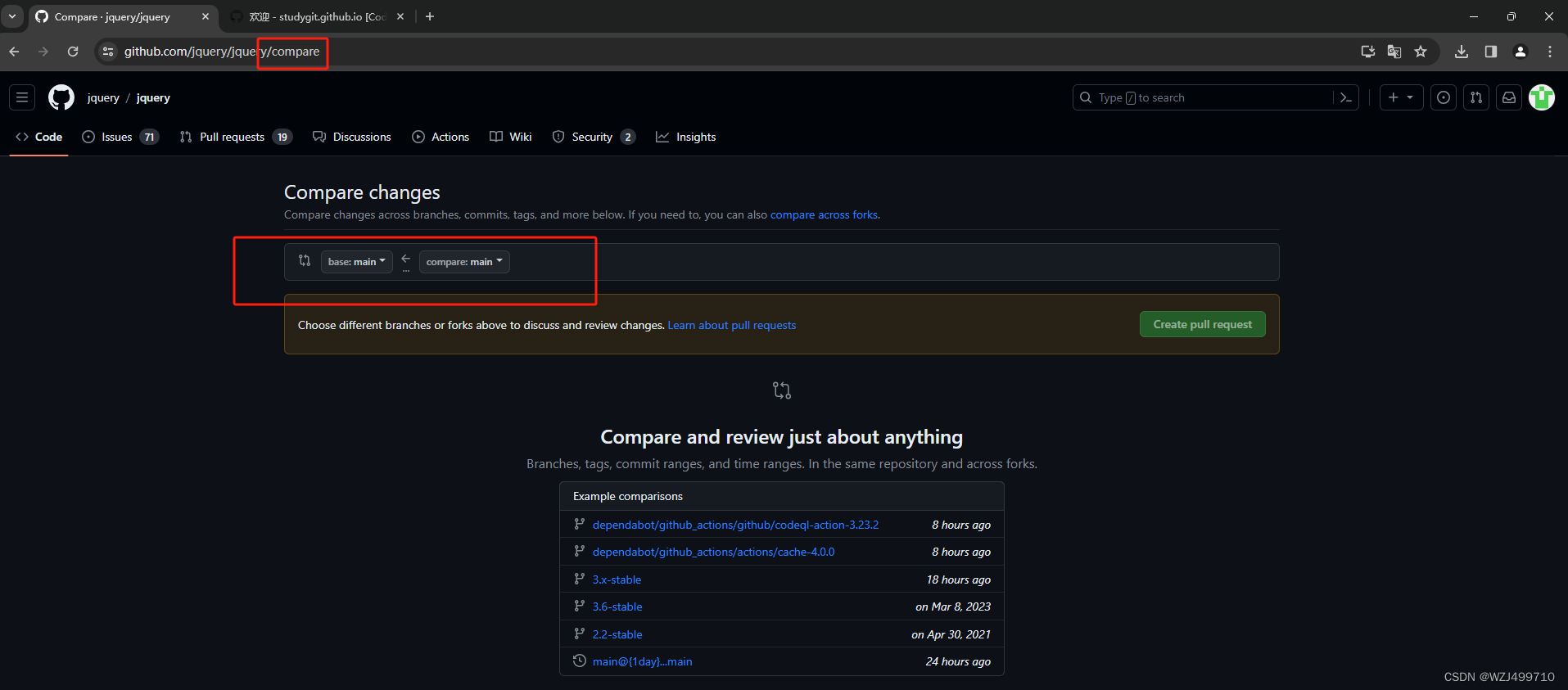
Task: Click Learn about pull requests link
Action: pos(732,326)
